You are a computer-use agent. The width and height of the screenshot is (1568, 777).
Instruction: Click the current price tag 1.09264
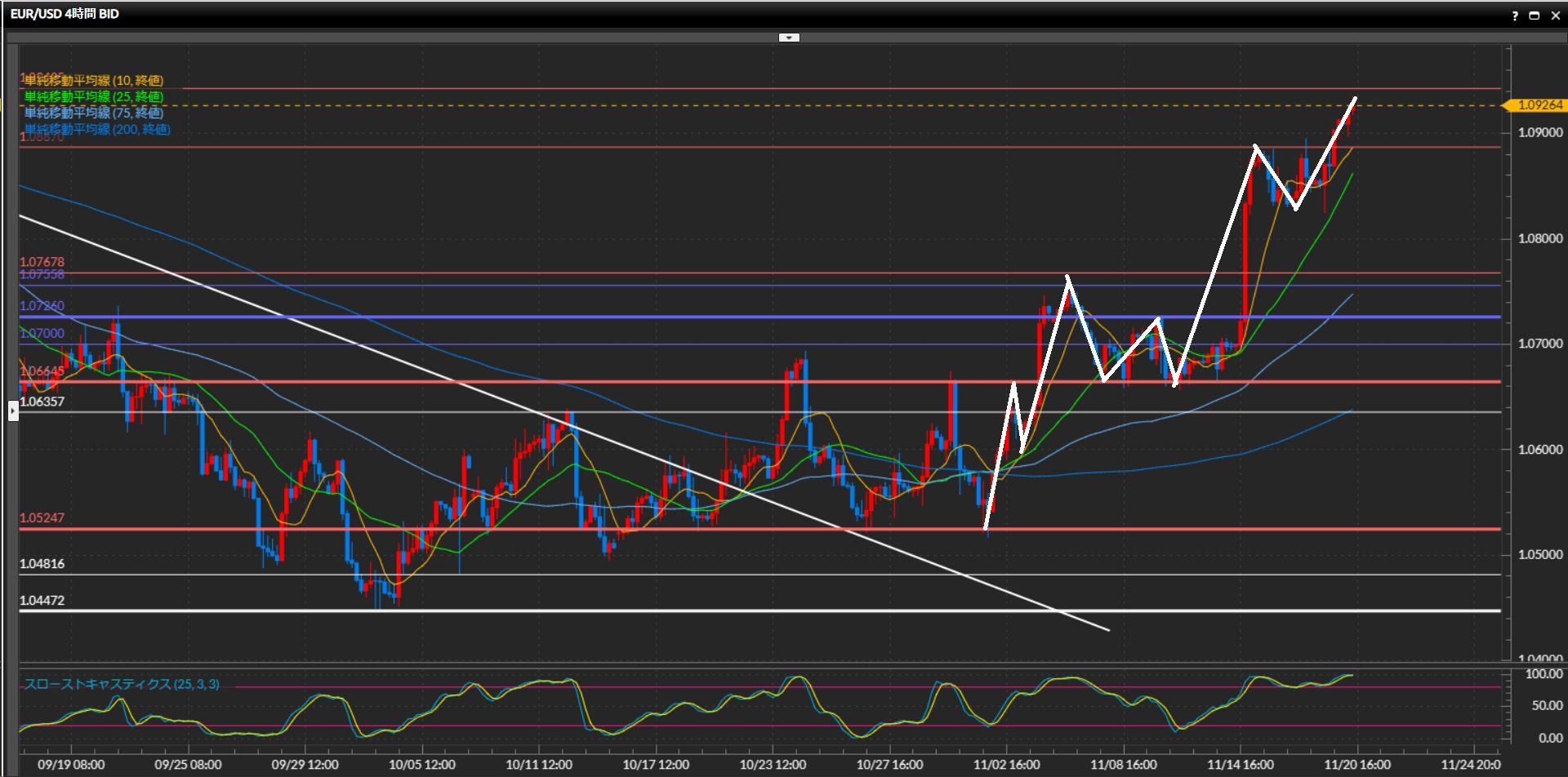click(x=1539, y=105)
